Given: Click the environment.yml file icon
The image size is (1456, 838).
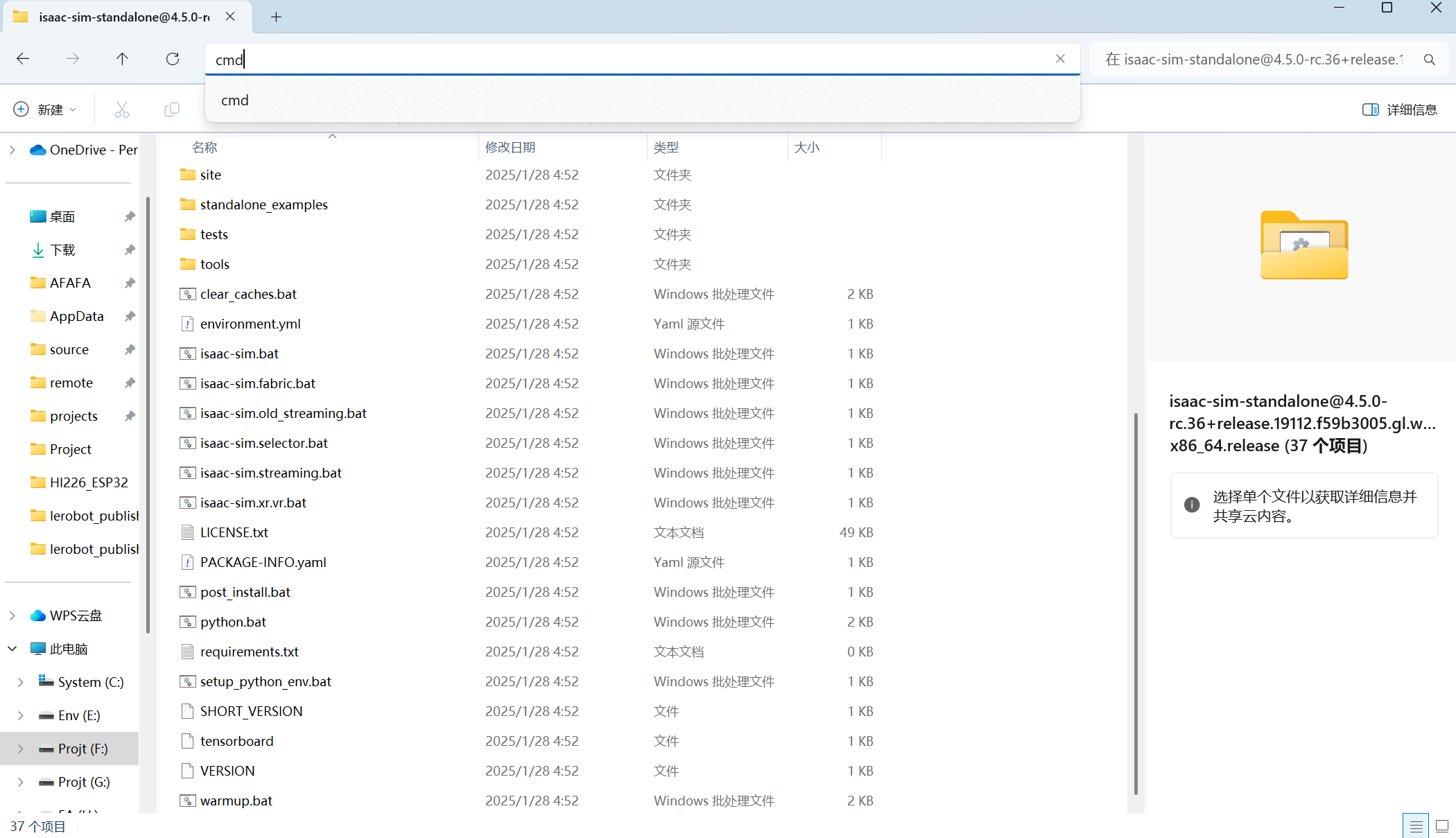Looking at the screenshot, I should pos(187,324).
